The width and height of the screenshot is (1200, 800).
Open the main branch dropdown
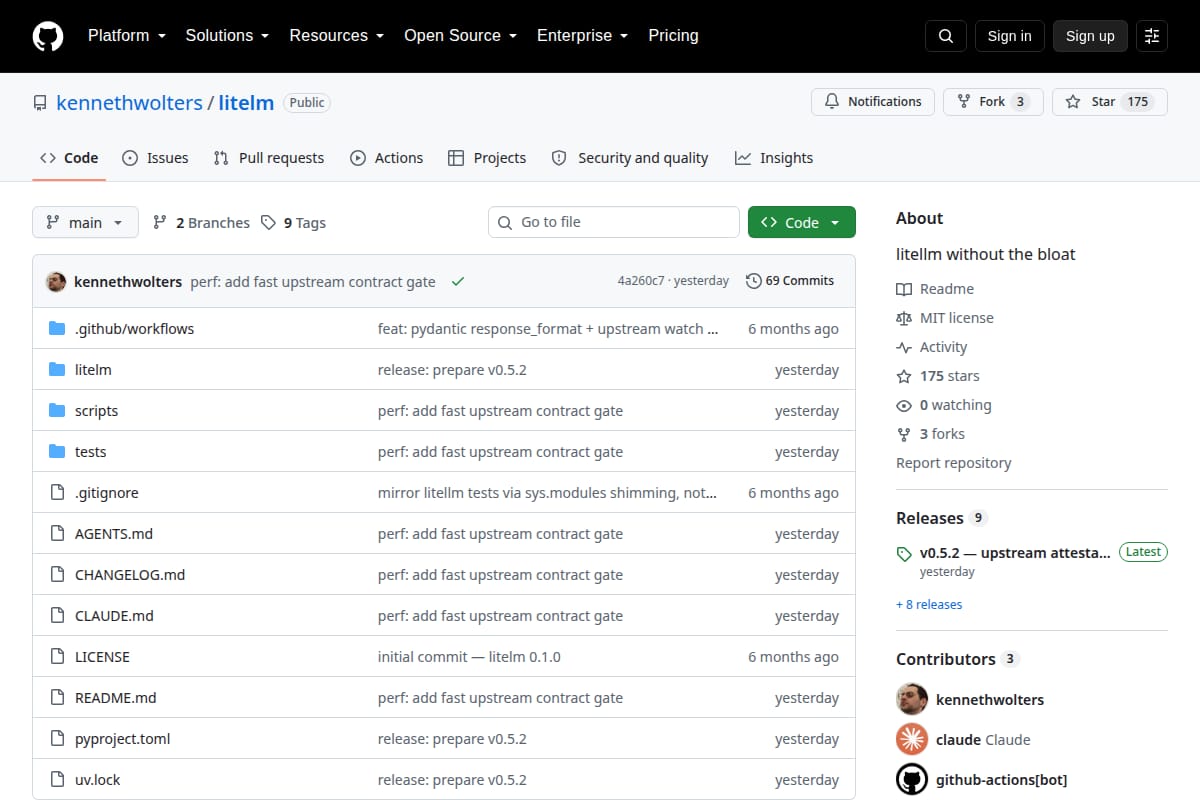click(85, 222)
